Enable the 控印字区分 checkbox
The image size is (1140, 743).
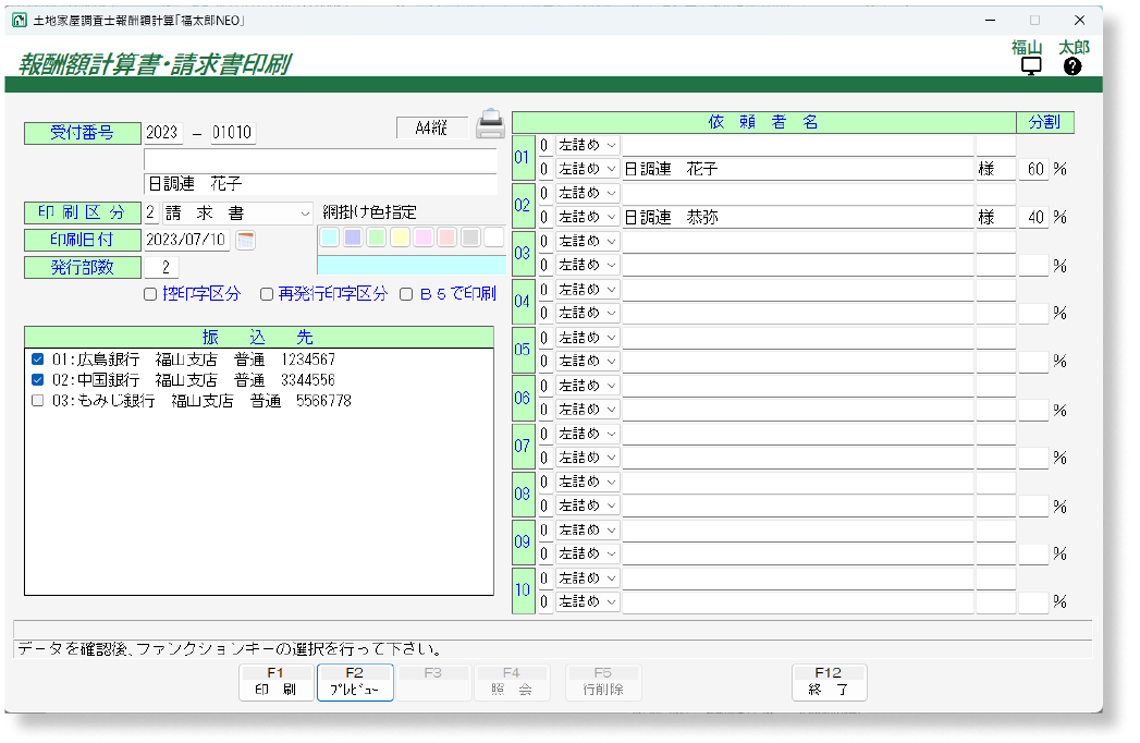click(x=150, y=295)
